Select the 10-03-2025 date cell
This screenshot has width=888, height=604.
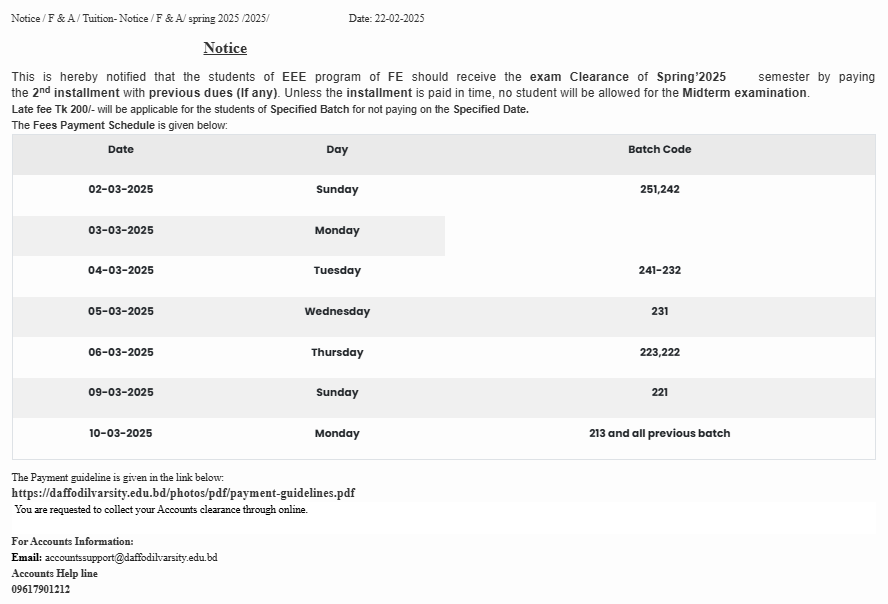tap(121, 433)
